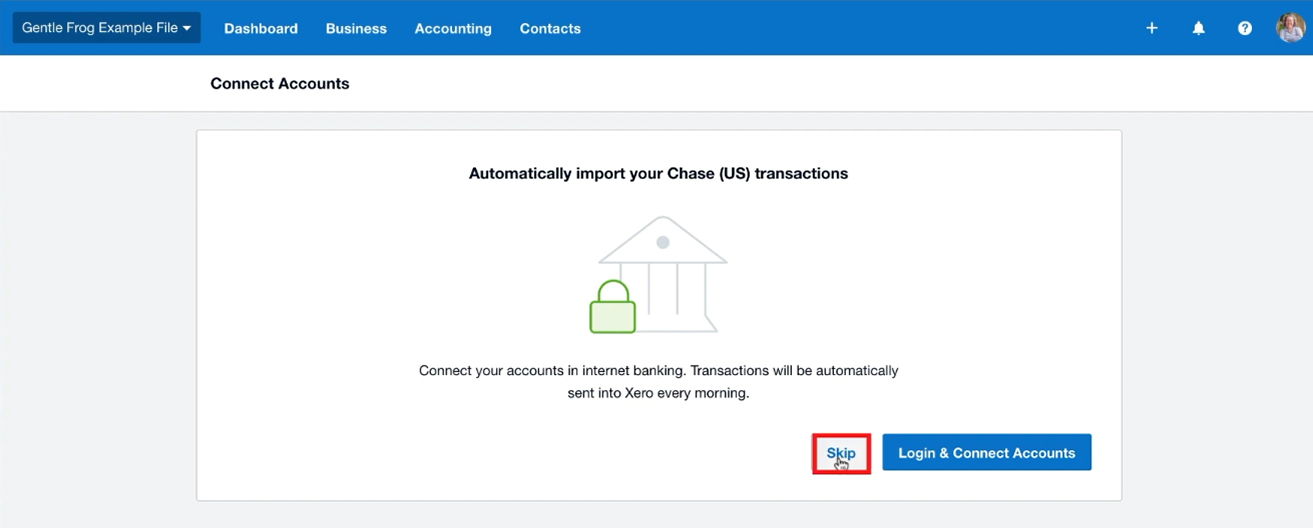Click Login & Connect Accounts button
The width and height of the screenshot is (1313, 528).
coord(987,453)
